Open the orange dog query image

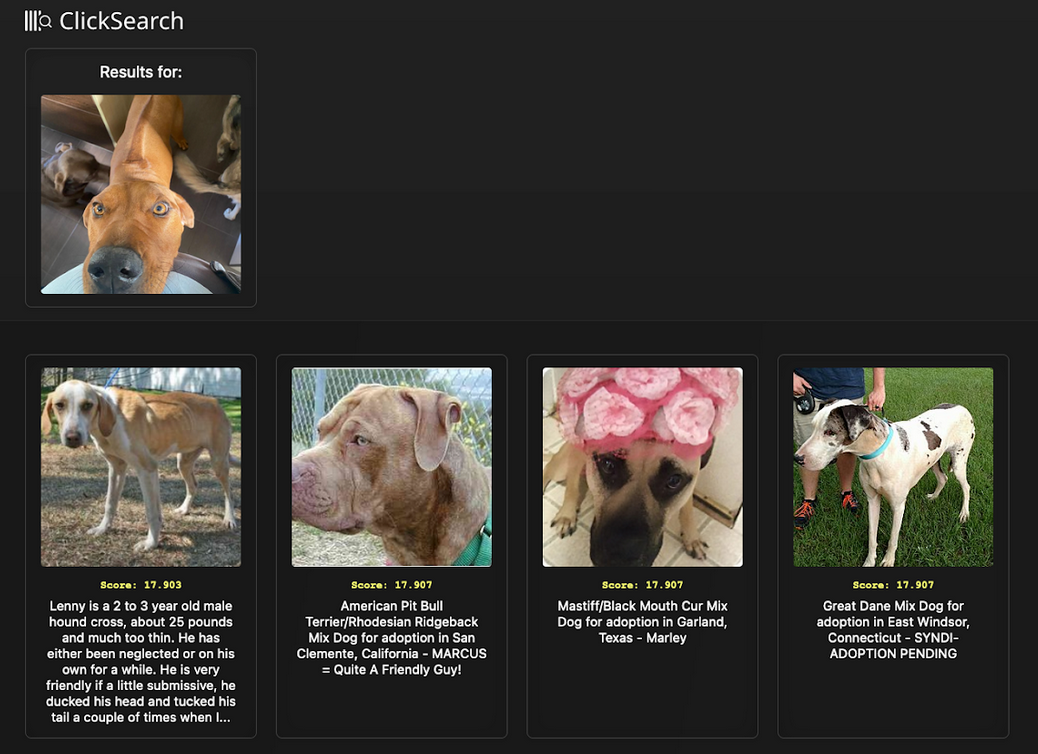click(x=141, y=194)
